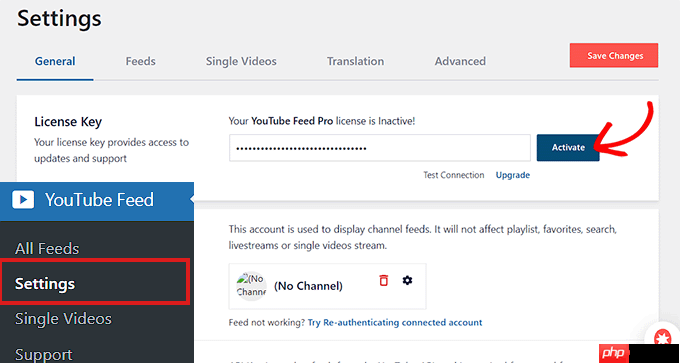This screenshot has height=363, width=680.
Task: Click the Test Connection link
Action: 454,175
